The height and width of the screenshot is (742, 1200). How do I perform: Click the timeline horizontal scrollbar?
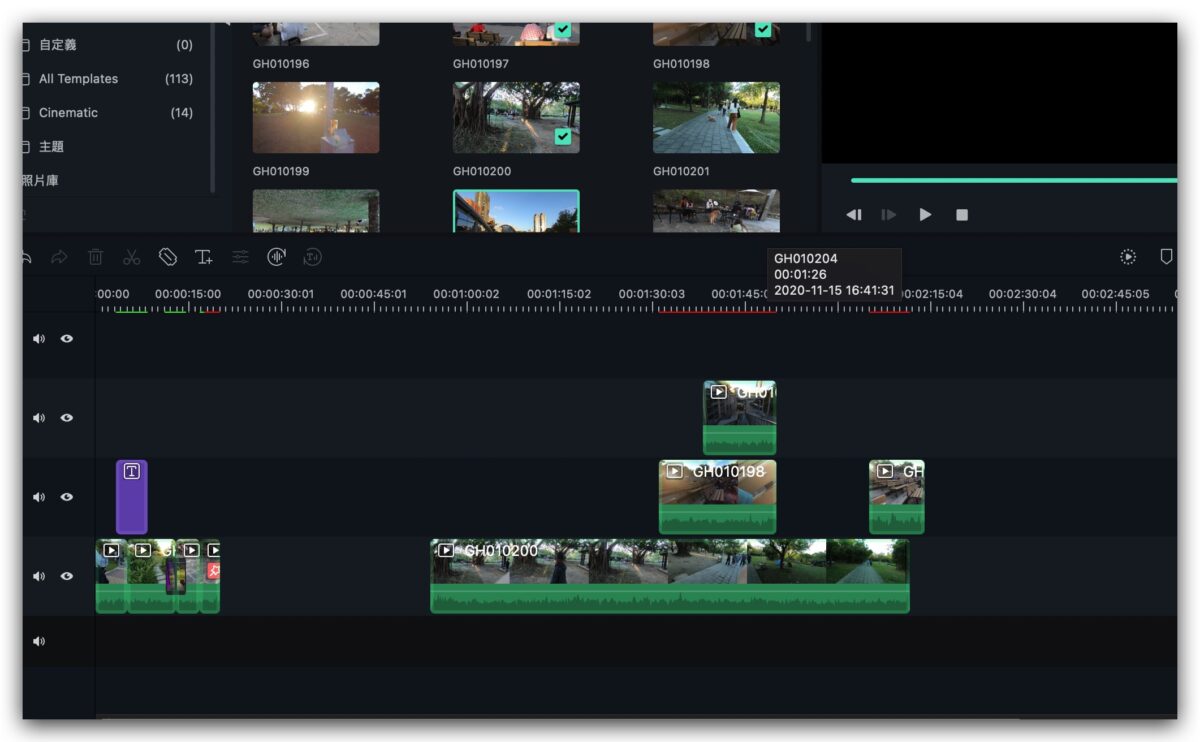point(560,717)
